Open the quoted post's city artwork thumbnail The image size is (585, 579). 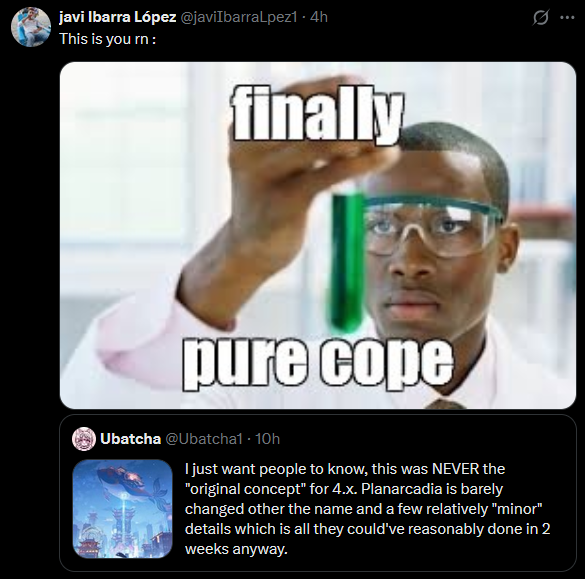tap(122, 508)
